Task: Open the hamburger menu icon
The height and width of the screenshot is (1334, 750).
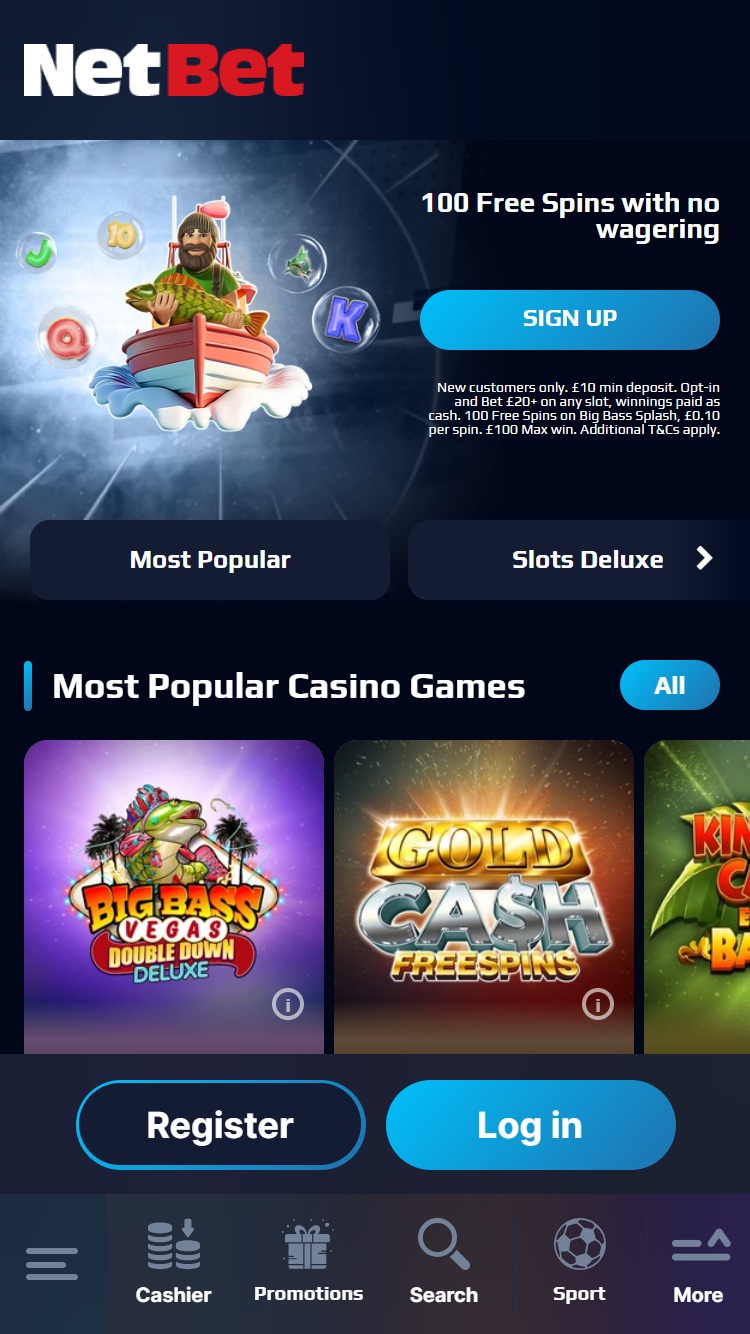Action: coord(52,1263)
